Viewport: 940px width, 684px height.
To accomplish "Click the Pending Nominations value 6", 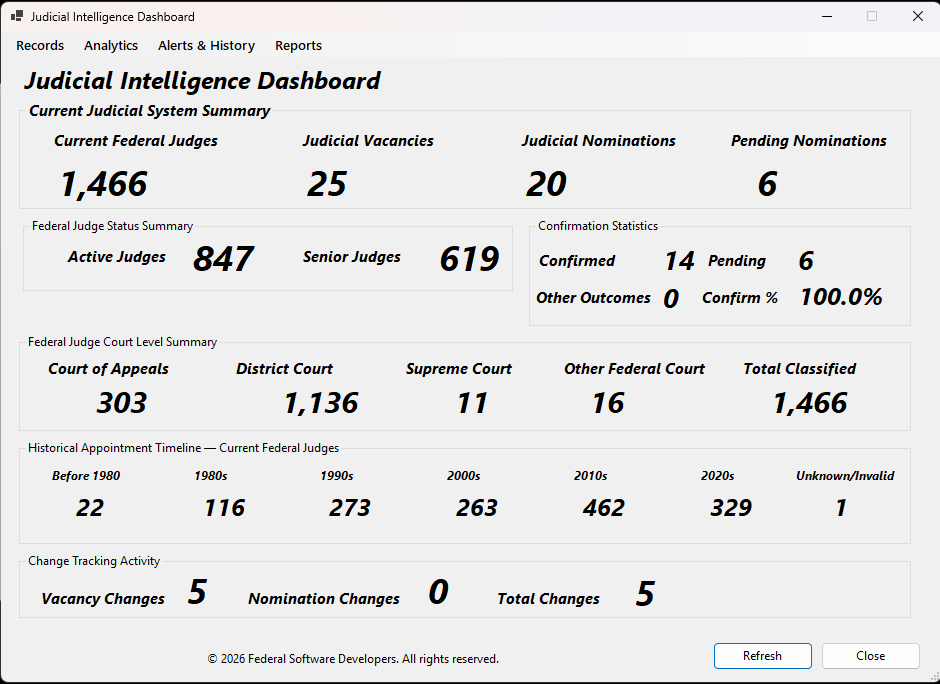I will 767,183.
